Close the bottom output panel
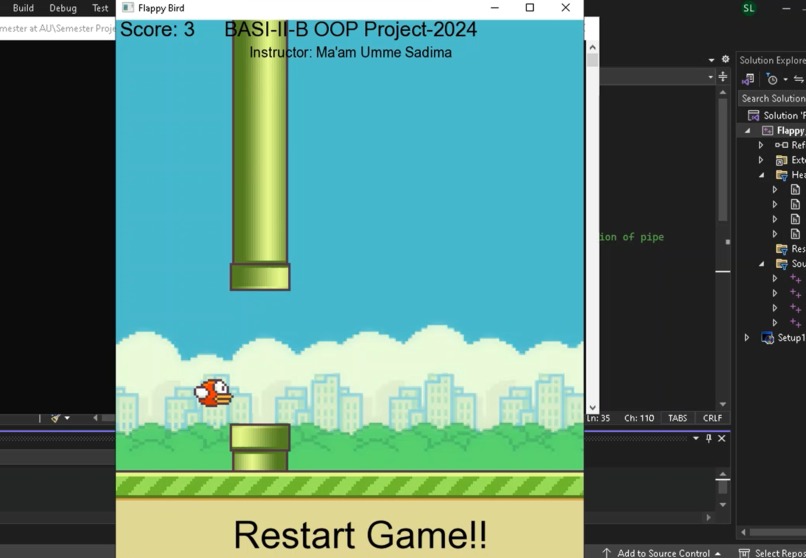Viewport: 806px width, 558px height. tap(722, 438)
